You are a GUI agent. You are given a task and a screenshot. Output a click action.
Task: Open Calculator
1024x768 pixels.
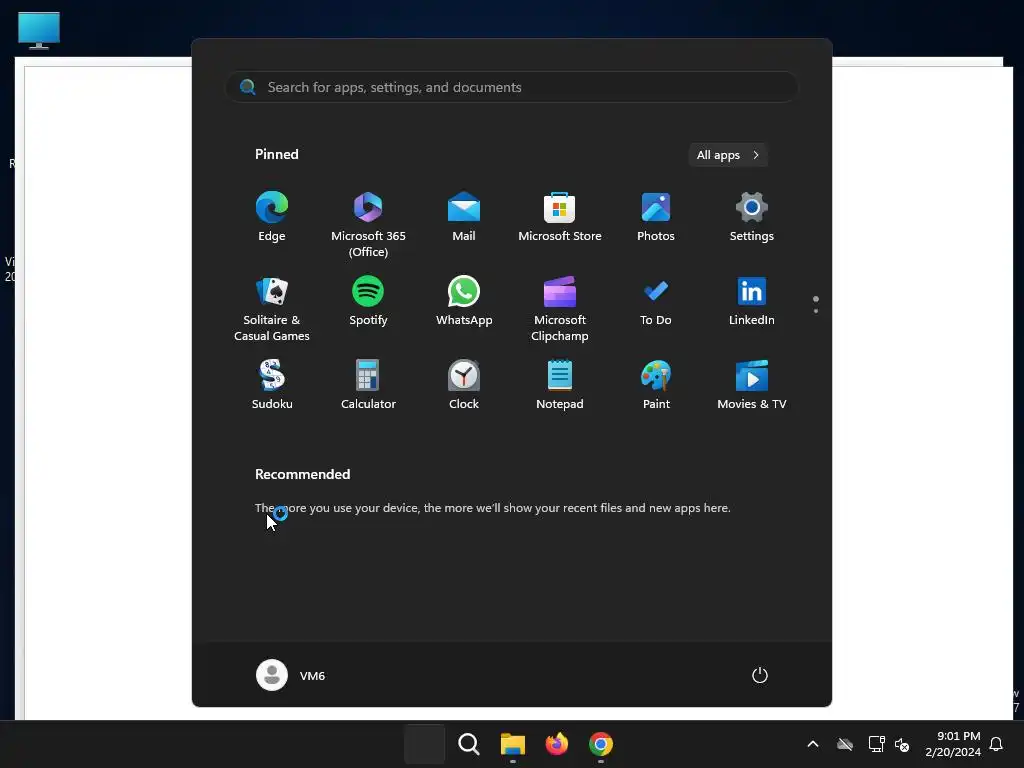click(x=368, y=385)
